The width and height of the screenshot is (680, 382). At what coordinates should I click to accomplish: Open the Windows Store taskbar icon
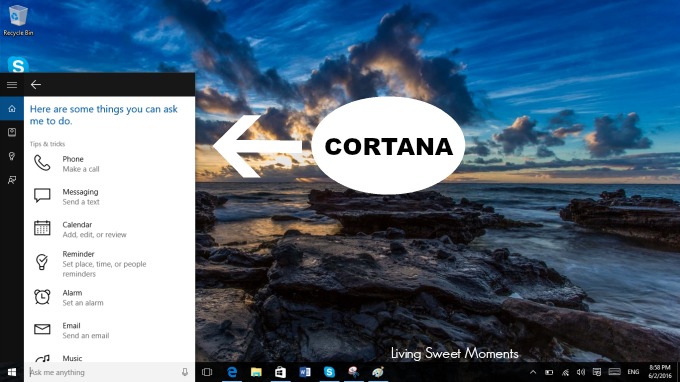pos(281,372)
